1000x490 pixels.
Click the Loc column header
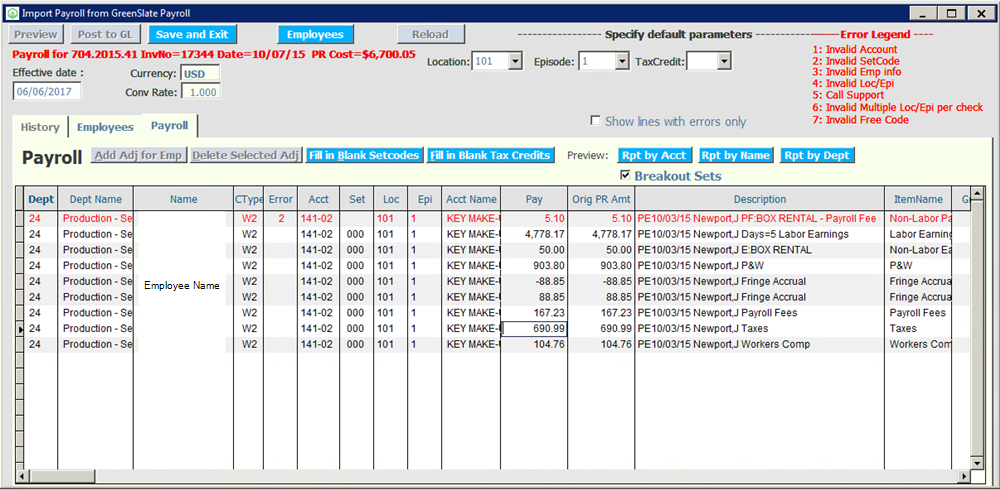point(391,199)
